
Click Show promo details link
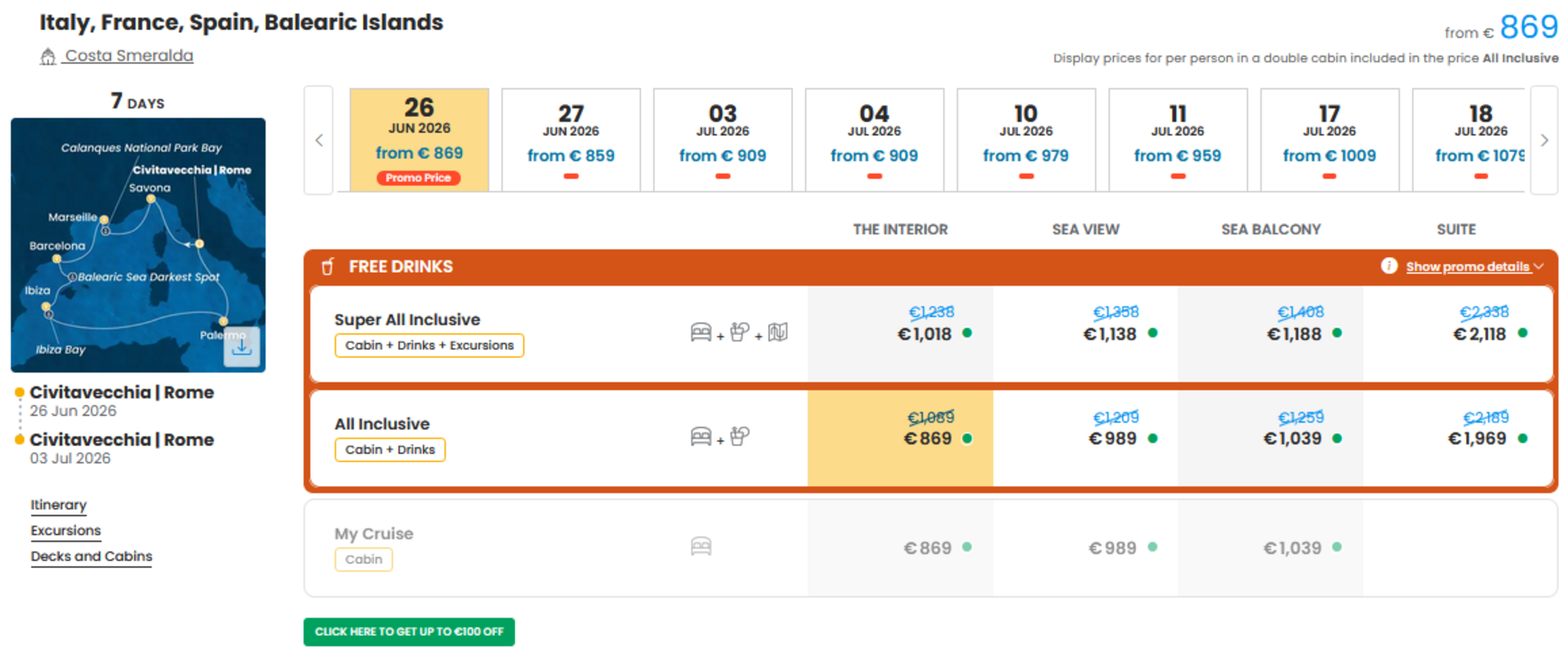(x=1467, y=266)
